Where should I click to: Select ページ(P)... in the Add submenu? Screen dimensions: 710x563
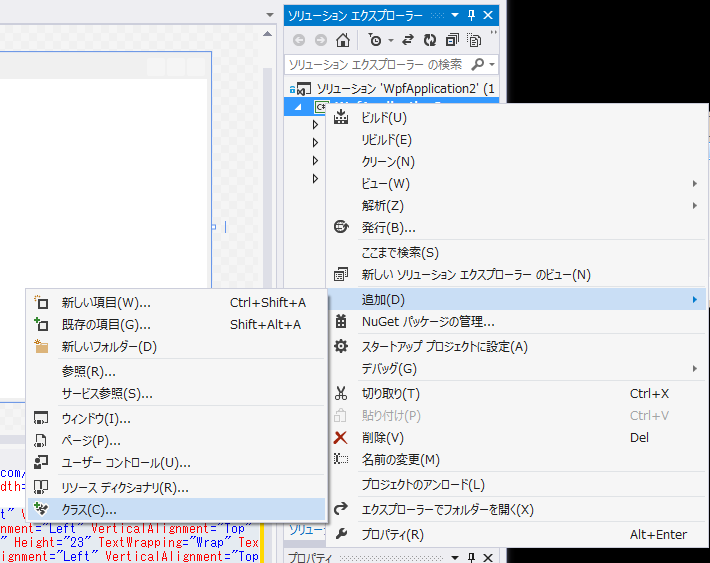point(177,441)
